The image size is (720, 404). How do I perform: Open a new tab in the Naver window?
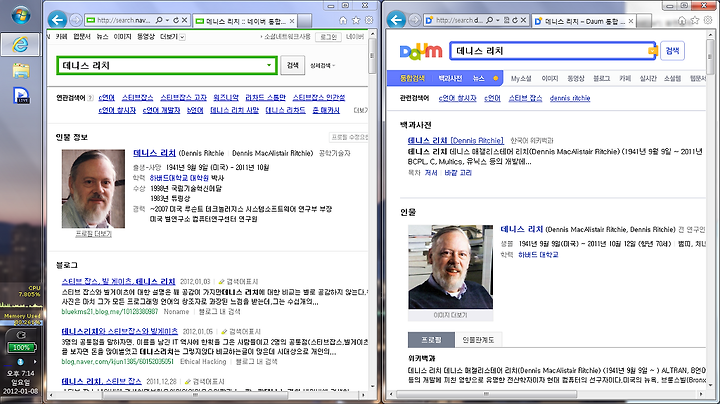[x=305, y=21]
